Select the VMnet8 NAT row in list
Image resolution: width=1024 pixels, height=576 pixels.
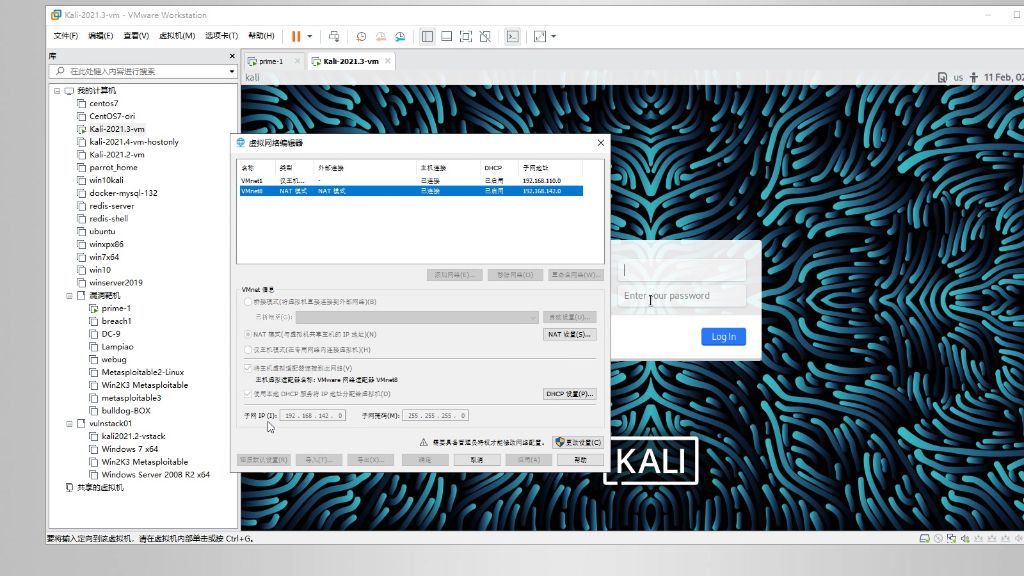[411, 191]
